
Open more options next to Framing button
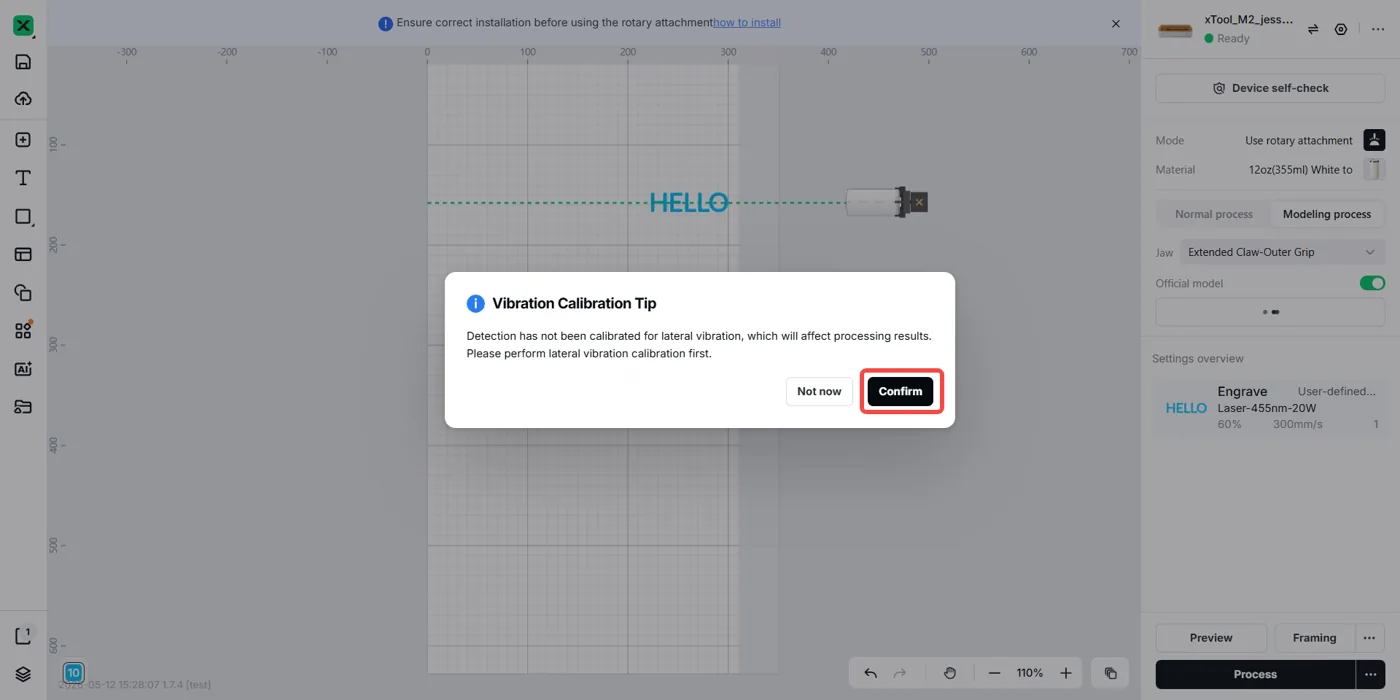(x=1370, y=637)
